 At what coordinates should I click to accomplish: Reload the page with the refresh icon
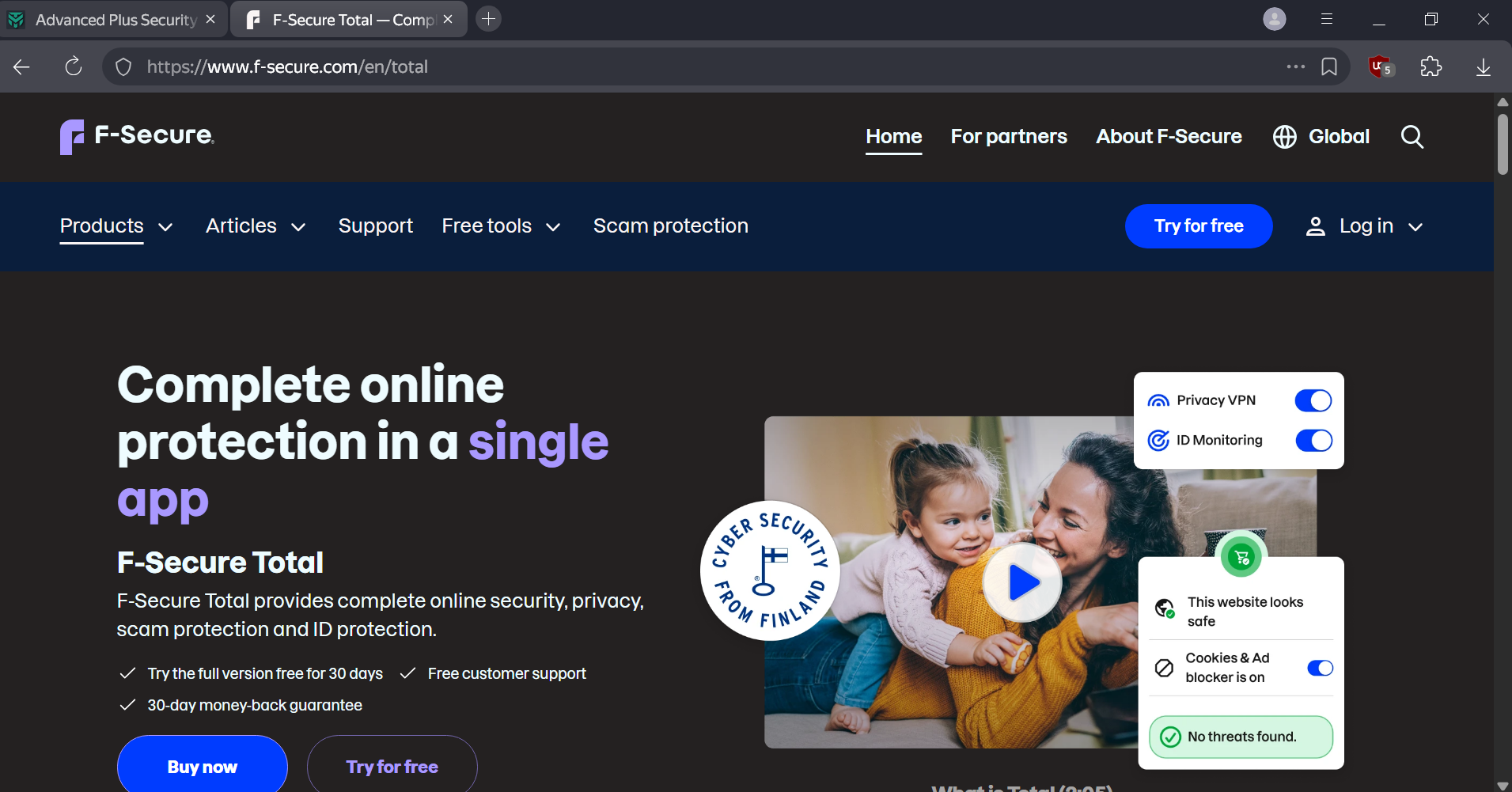coord(73,67)
